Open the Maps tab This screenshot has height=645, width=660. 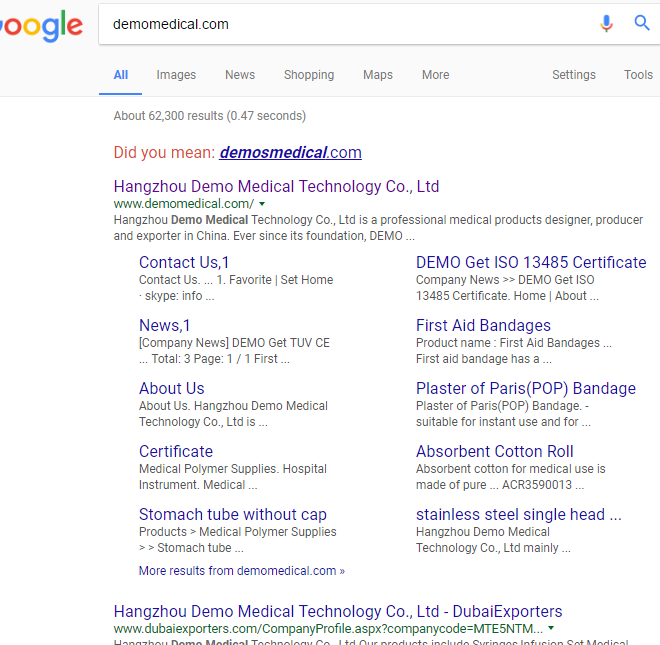point(378,75)
